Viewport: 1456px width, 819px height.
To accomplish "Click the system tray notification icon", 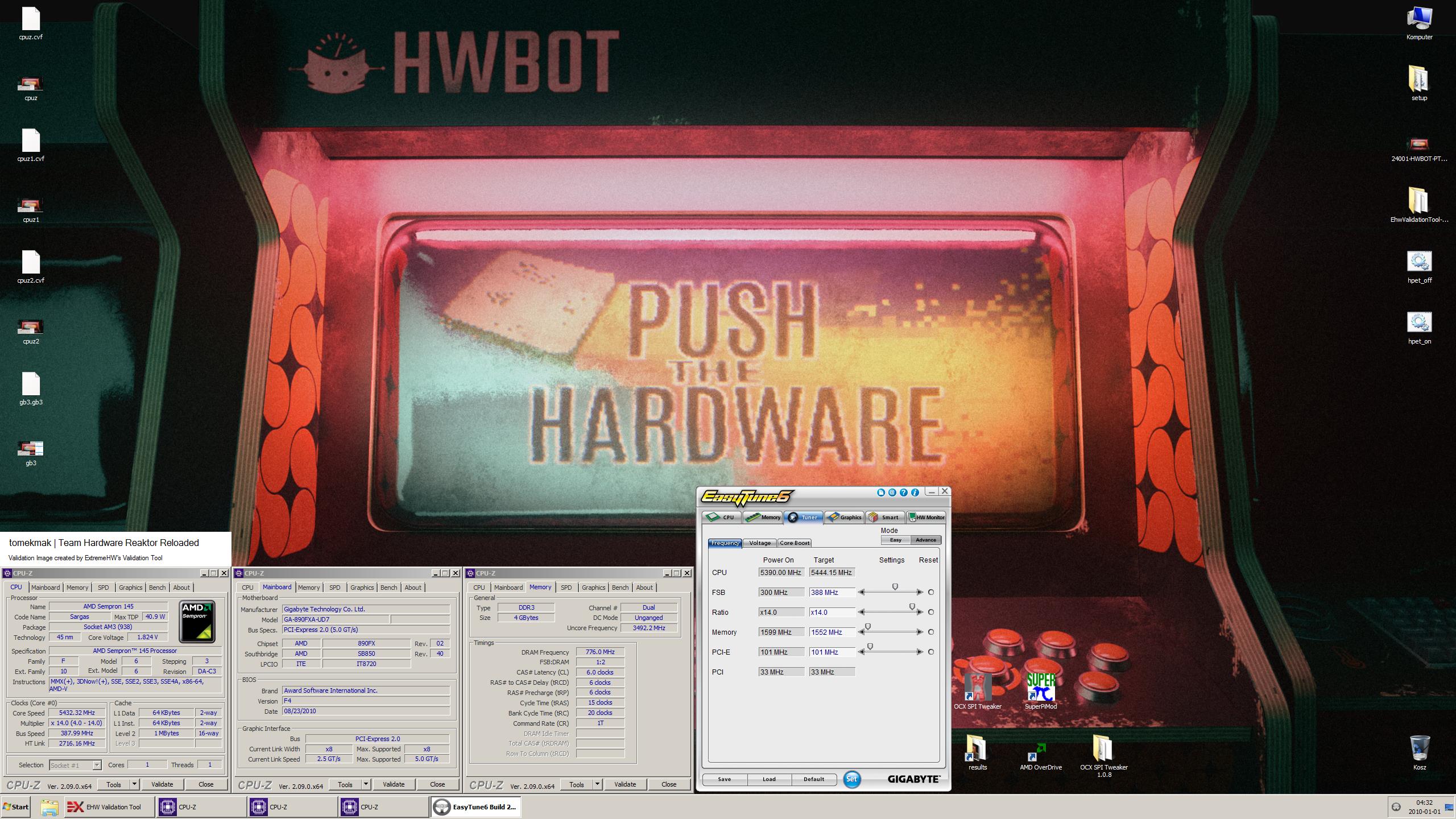I will [x=1396, y=807].
